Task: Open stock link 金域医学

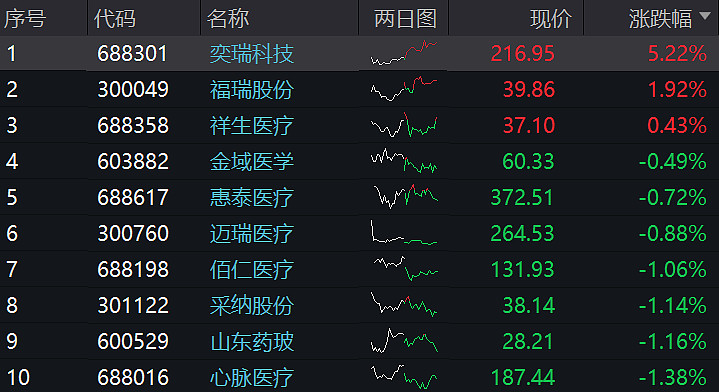Action: (x=252, y=161)
